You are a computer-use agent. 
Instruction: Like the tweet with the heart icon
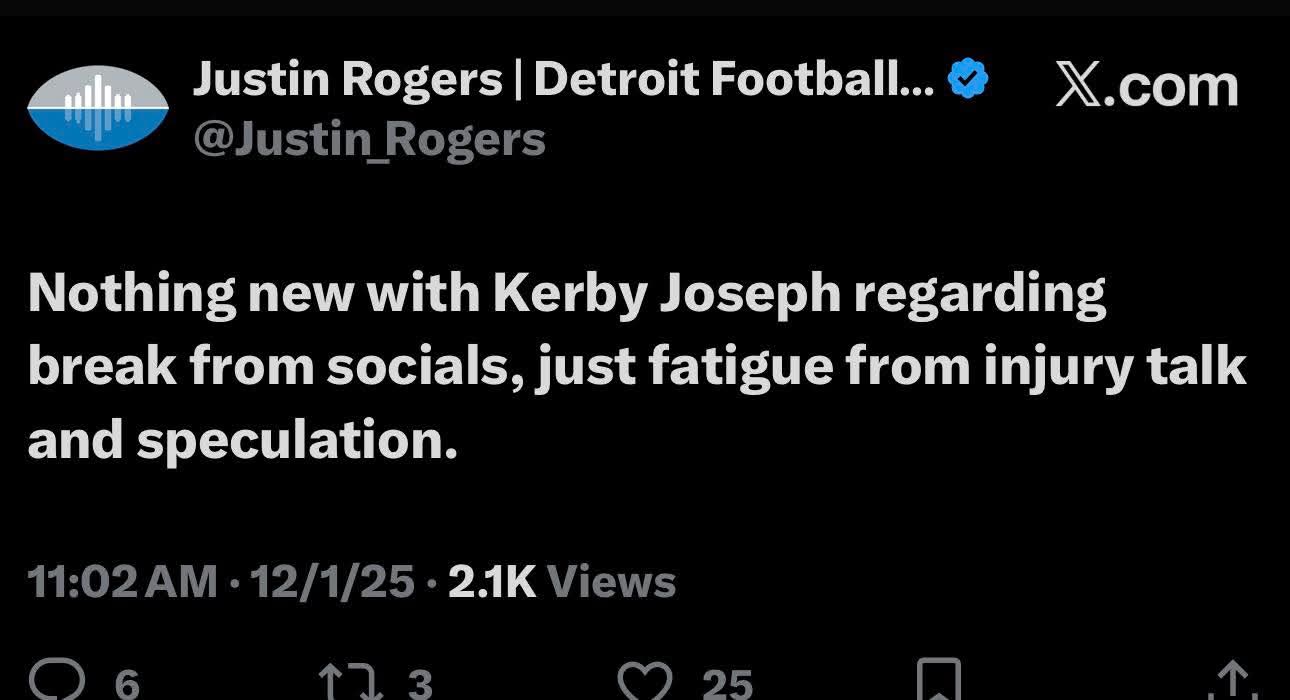point(647,681)
